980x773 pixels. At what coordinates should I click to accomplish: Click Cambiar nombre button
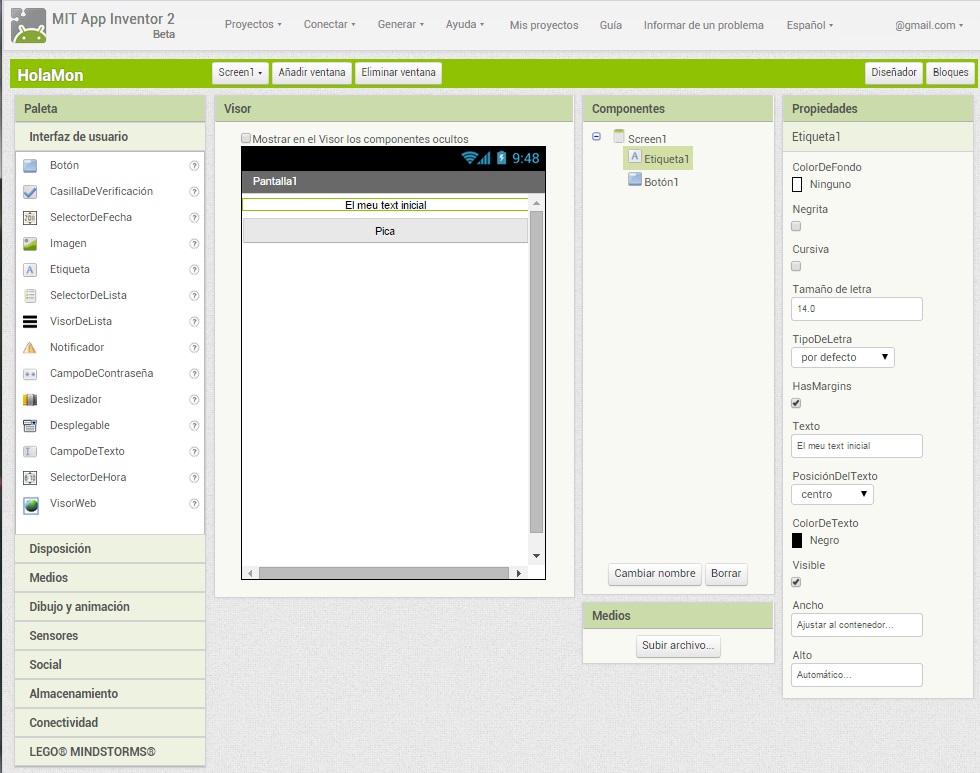[x=654, y=574]
